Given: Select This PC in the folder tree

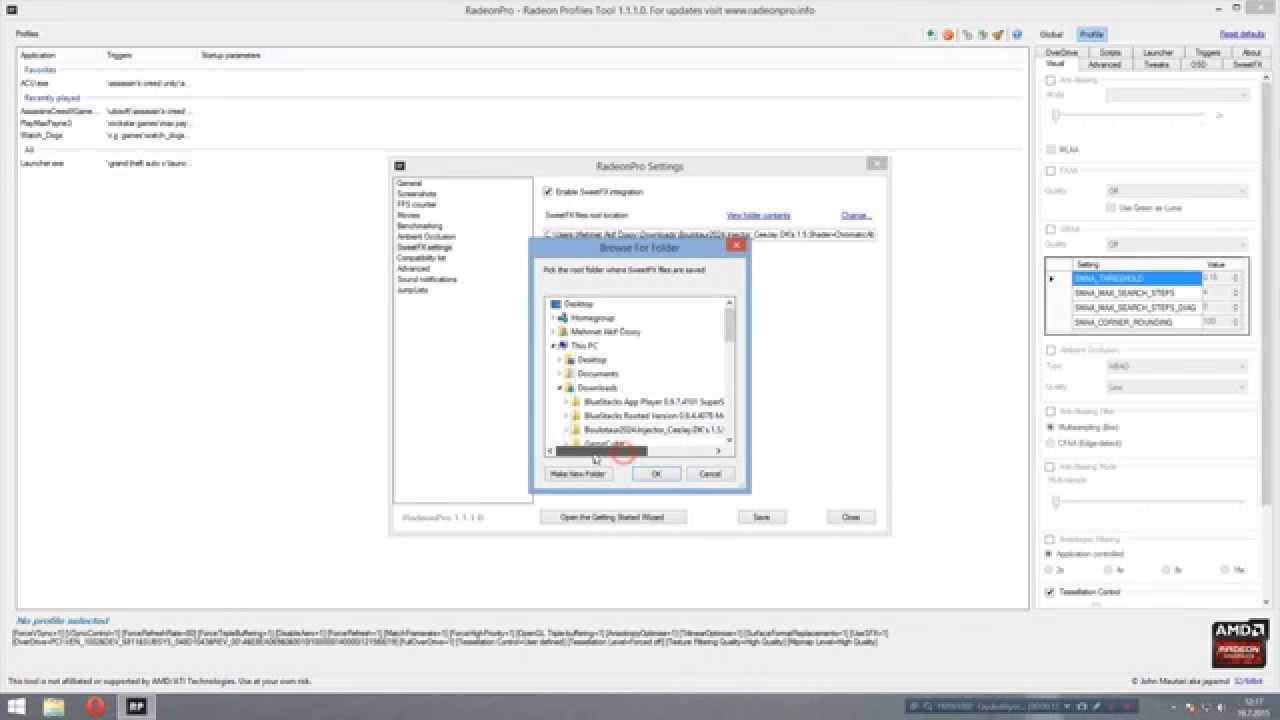Looking at the screenshot, I should coord(584,345).
